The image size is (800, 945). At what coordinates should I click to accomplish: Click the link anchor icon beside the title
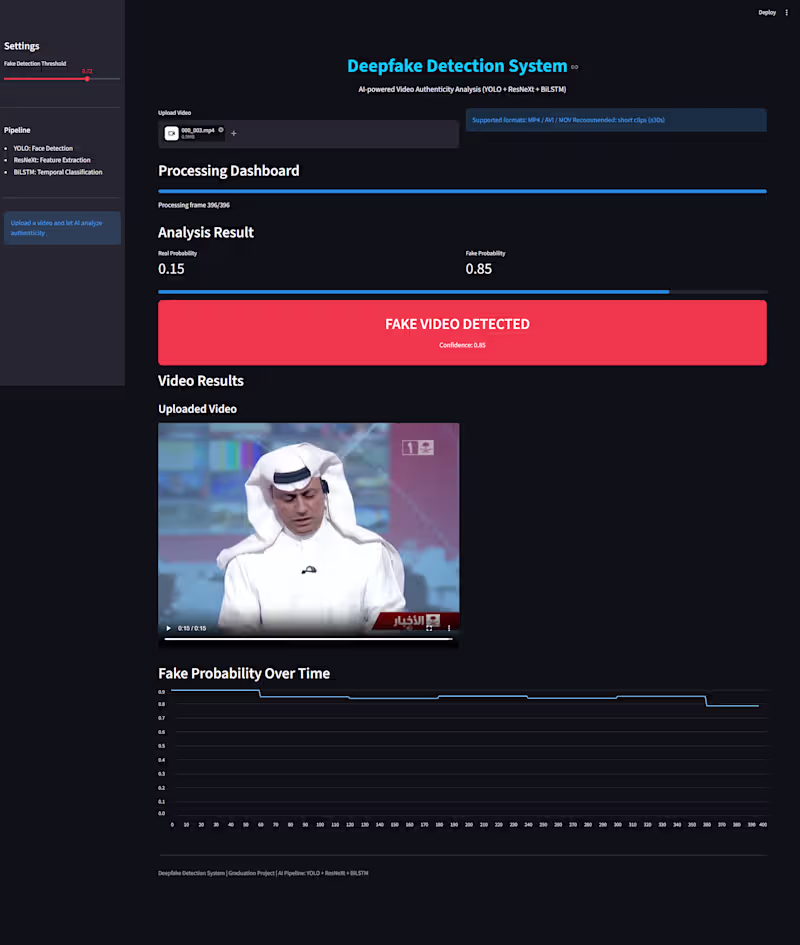point(575,68)
